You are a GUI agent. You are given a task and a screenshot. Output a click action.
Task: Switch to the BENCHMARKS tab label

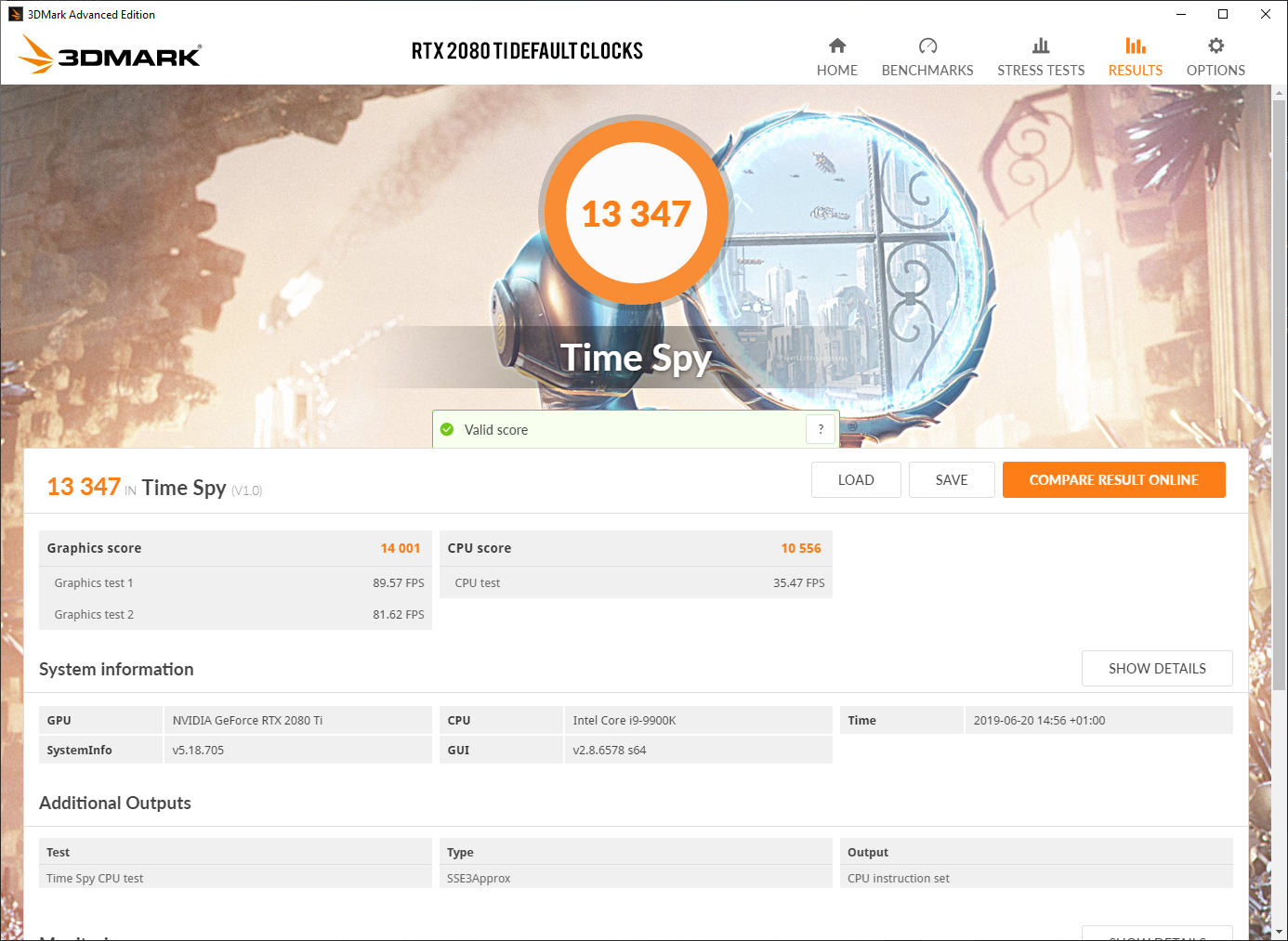(927, 71)
